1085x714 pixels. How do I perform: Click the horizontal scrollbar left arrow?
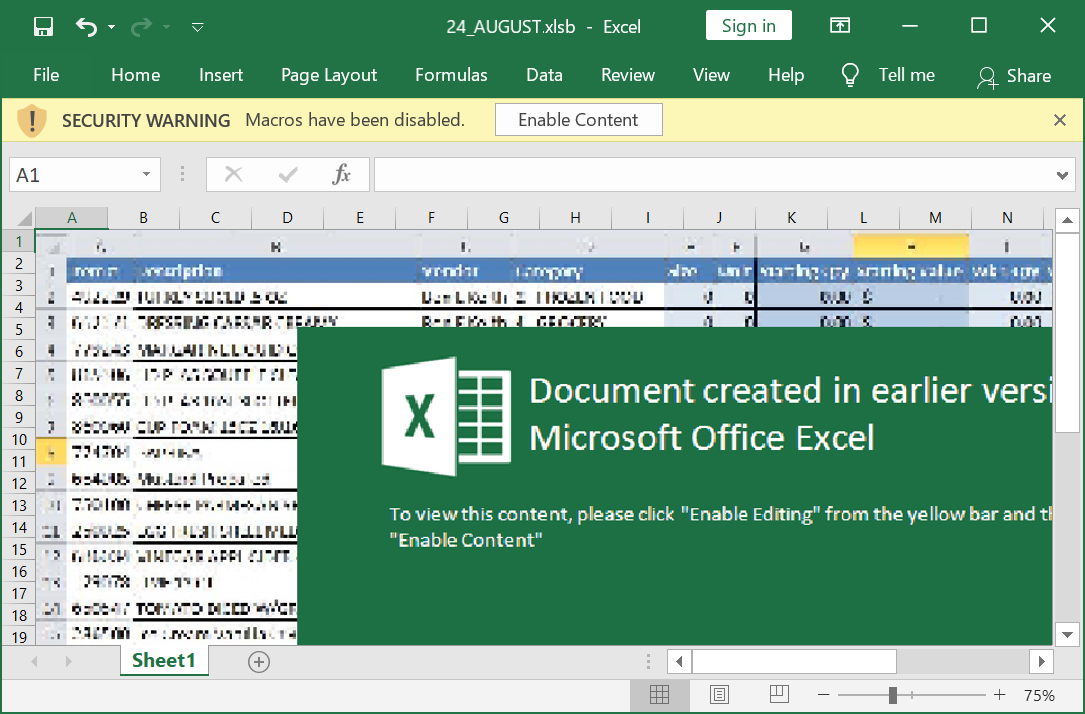[x=680, y=661]
